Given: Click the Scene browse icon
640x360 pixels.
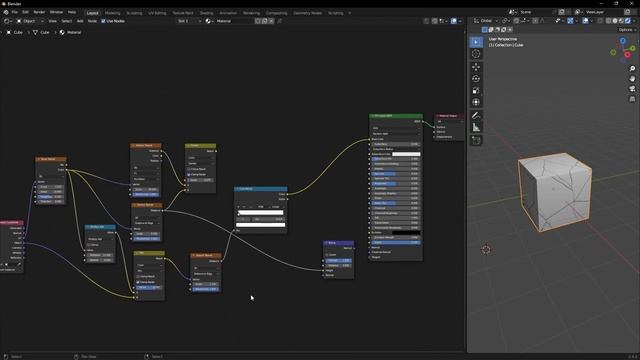Looking at the screenshot, I should [x=512, y=12].
